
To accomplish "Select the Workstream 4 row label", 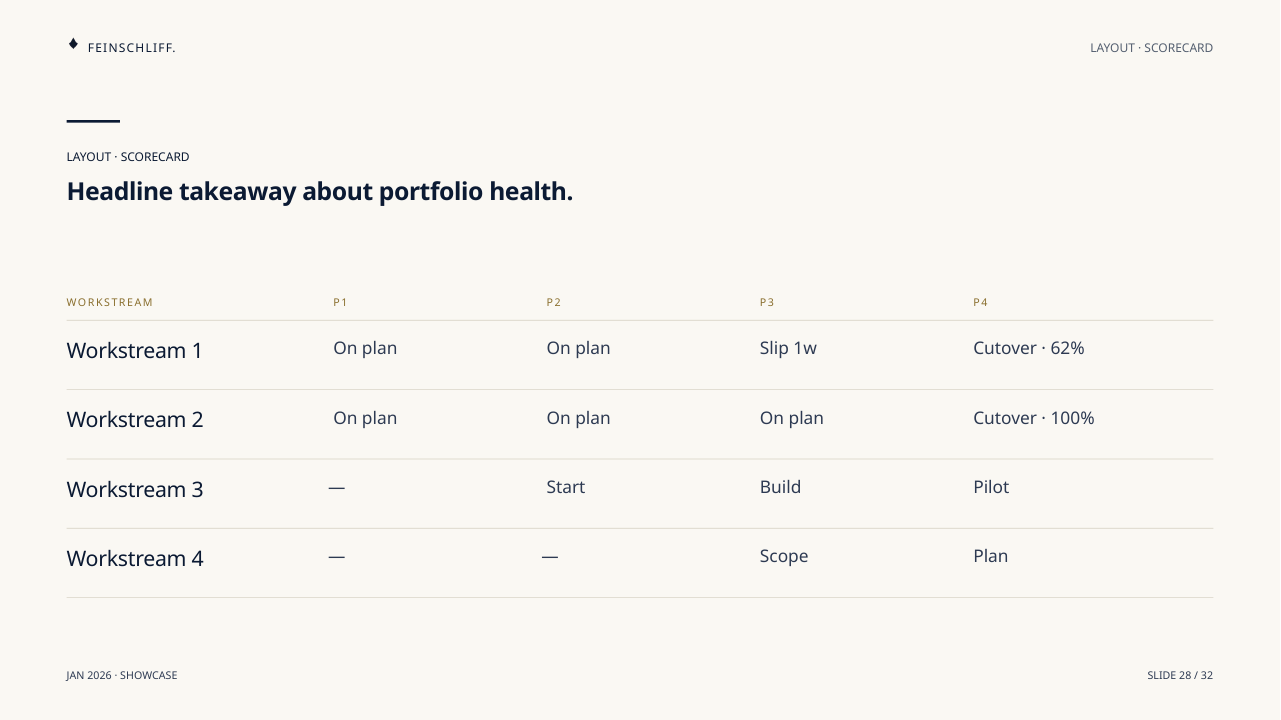I will point(135,559).
